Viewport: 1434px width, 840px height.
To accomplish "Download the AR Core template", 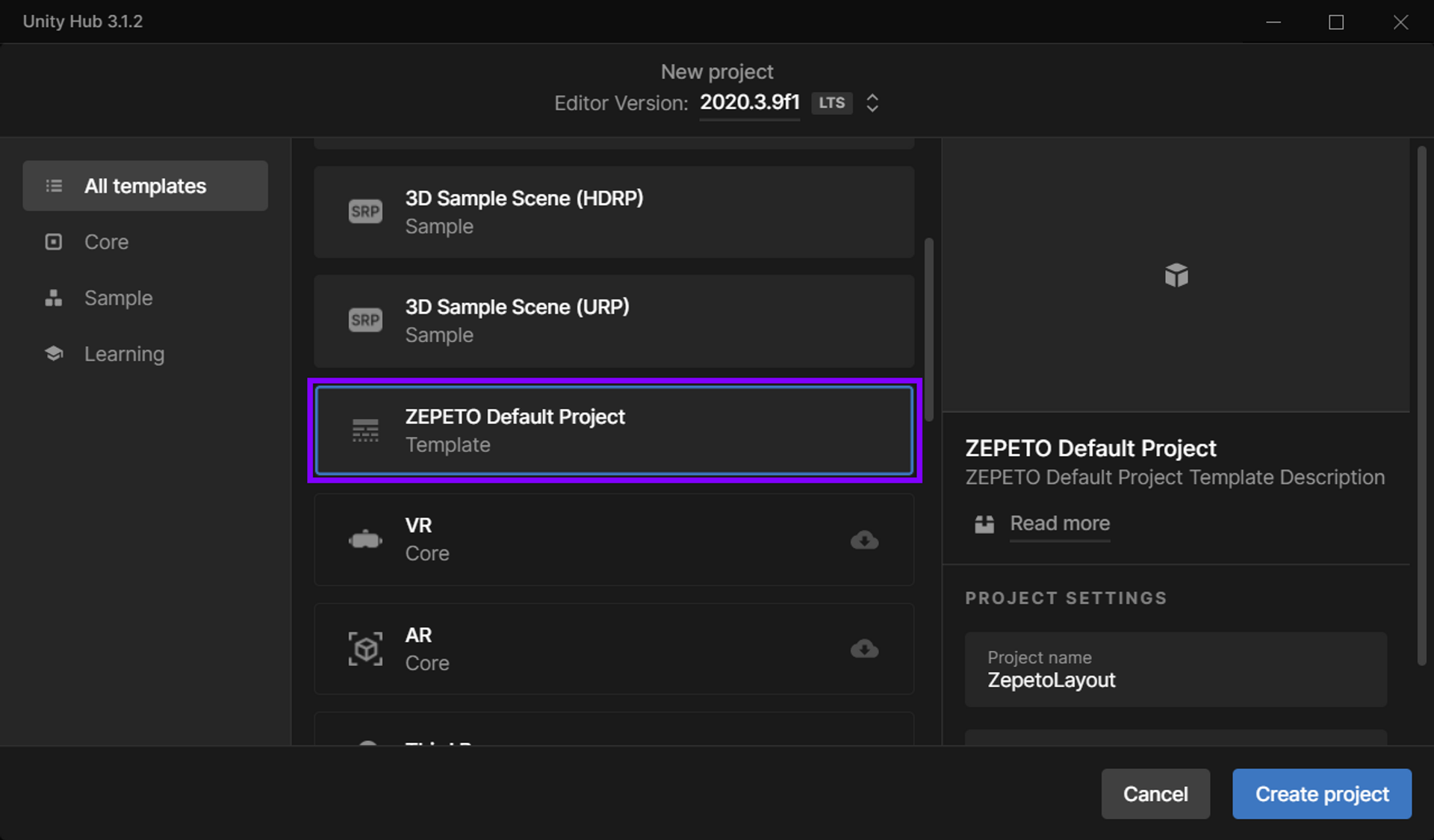I will click(x=864, y=648).
